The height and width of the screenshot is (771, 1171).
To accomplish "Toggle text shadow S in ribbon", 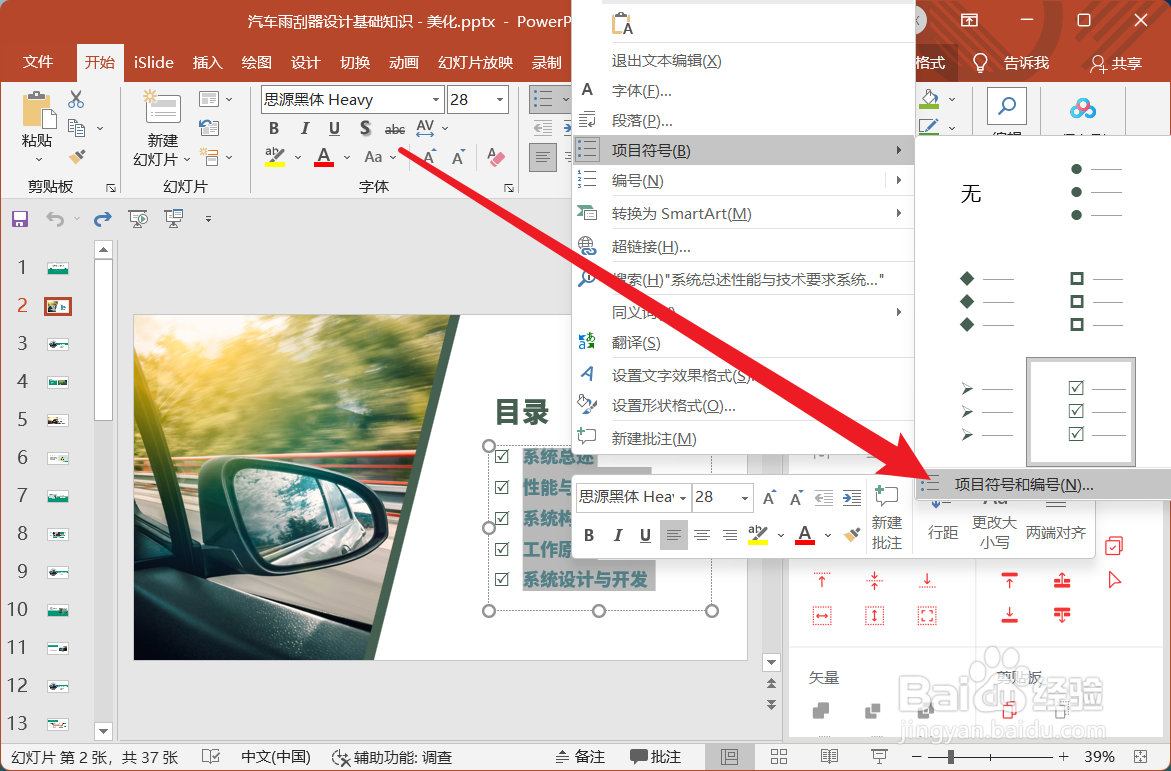I will point(364,128).
